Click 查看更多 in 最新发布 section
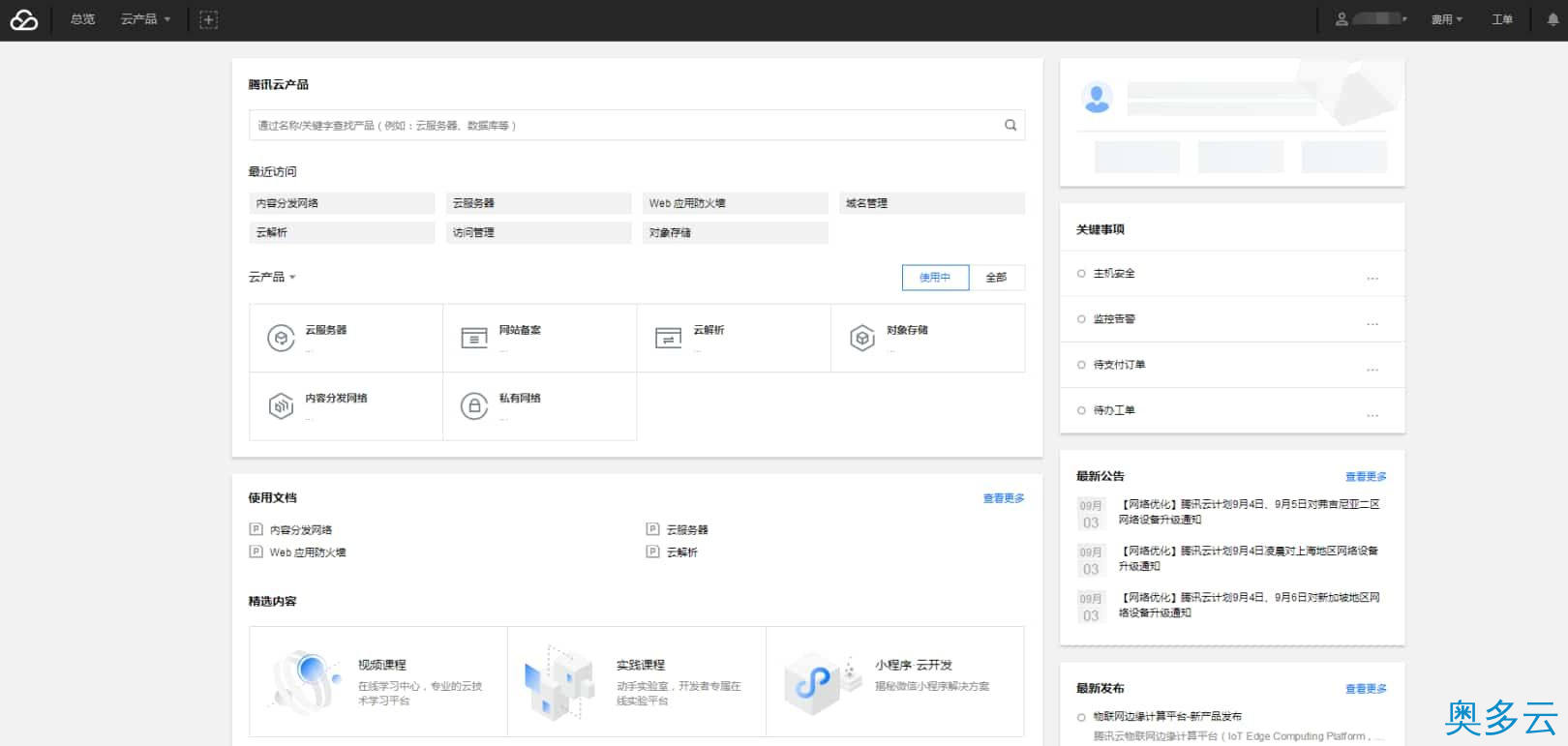 pyautogui.click(x=1366, y=688)
